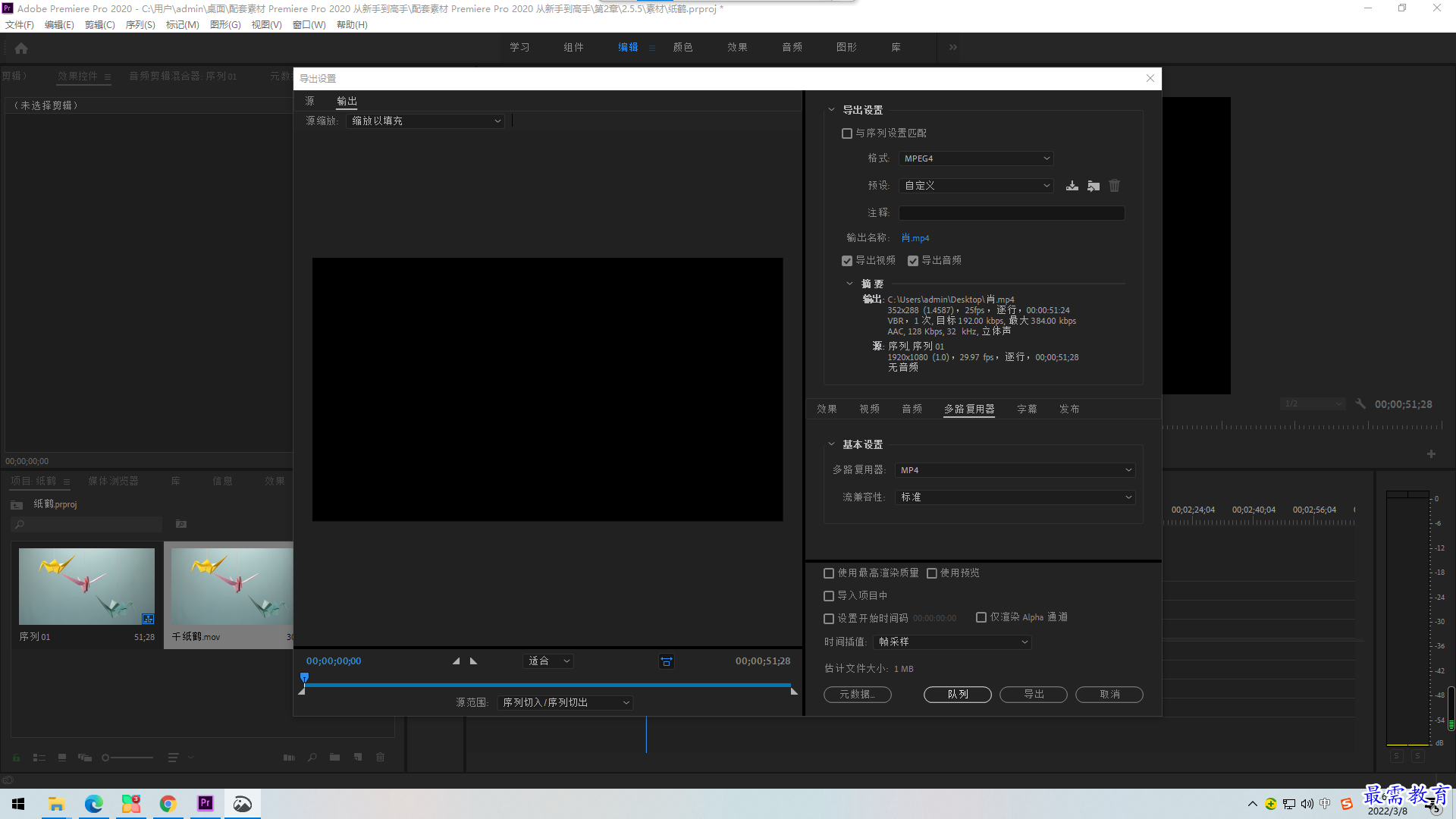Click the find magnifier icon in the project panel
The image size is (1456, 819).
[x=312, y=758]
